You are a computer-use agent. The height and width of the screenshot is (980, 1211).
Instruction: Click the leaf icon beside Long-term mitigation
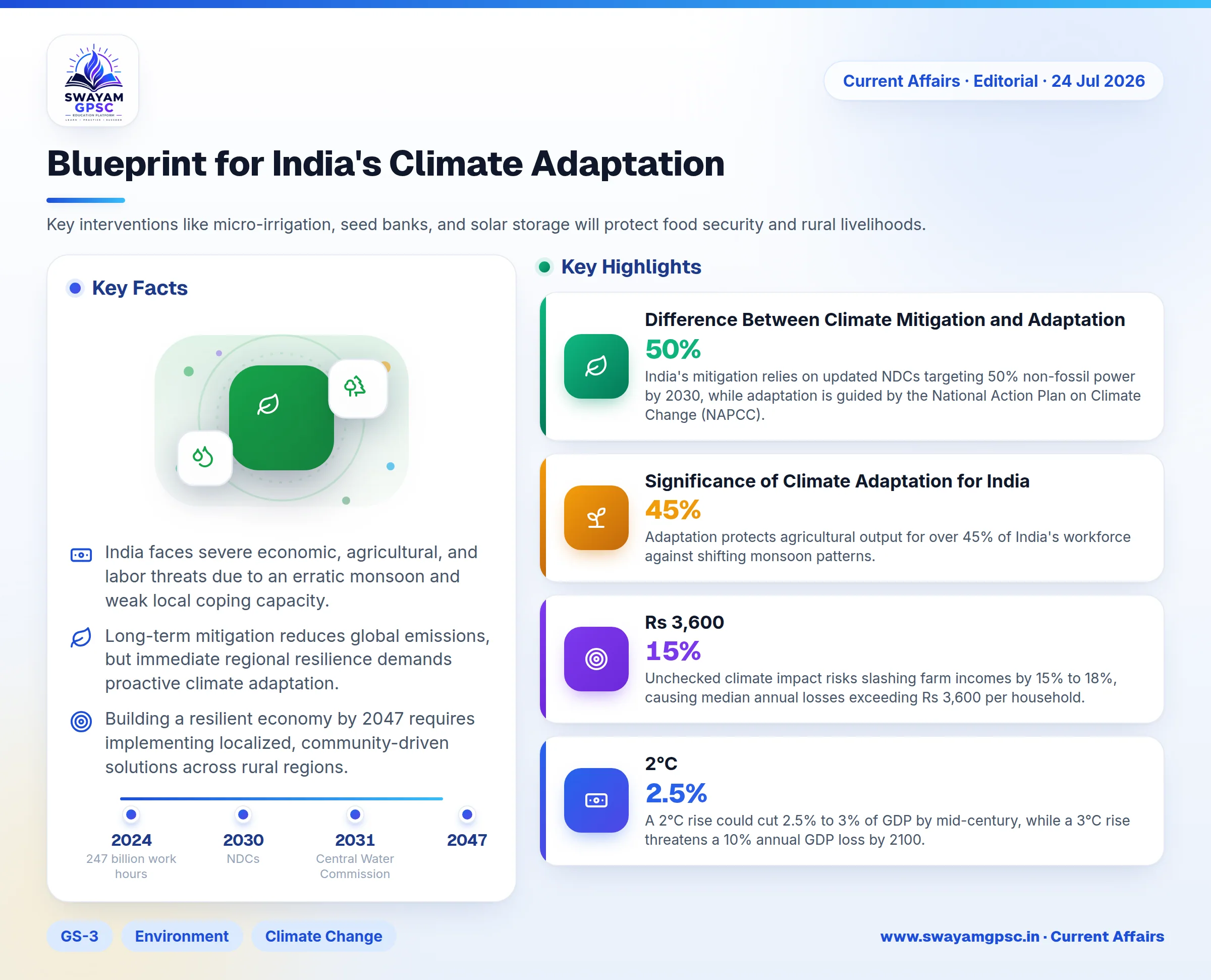coord(81,637)
